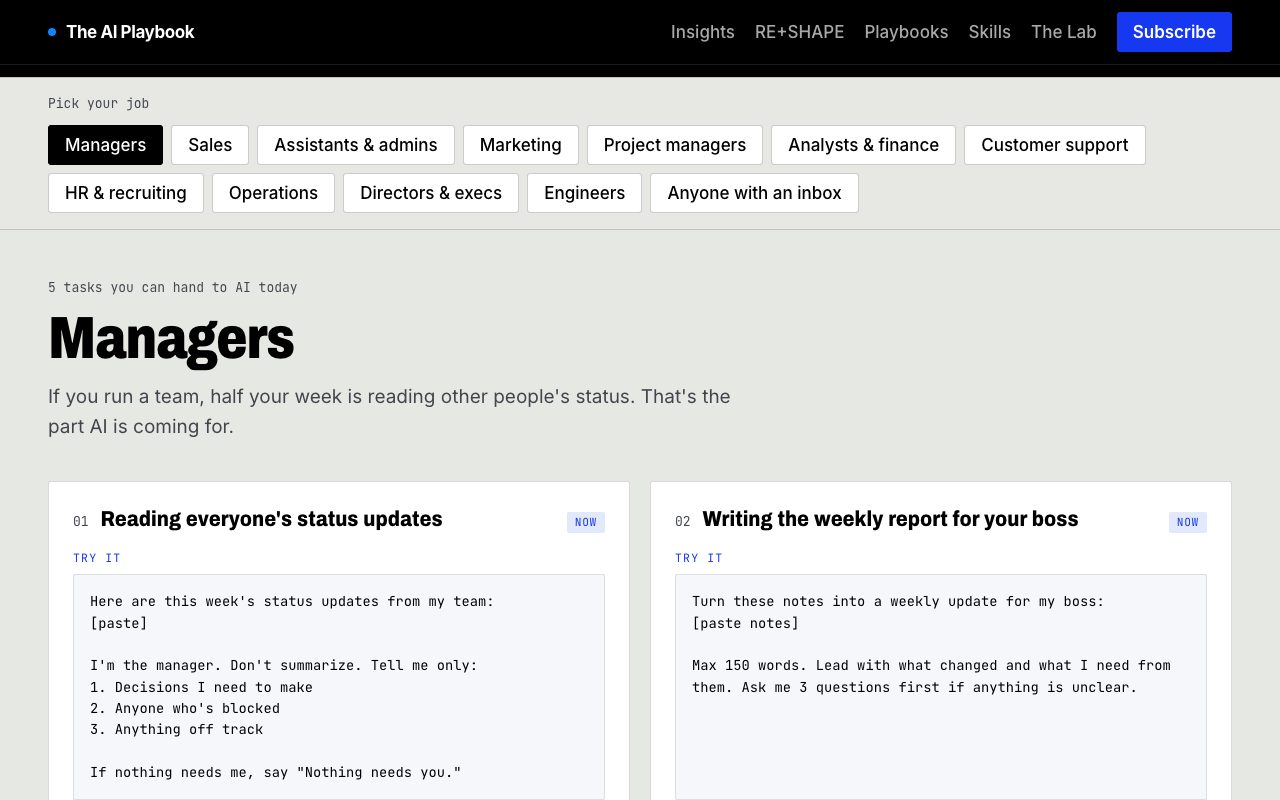This screenshot has height=800, width=1280.
Task: Pick the Anyone with an inbox job
Action: point(754,193)
